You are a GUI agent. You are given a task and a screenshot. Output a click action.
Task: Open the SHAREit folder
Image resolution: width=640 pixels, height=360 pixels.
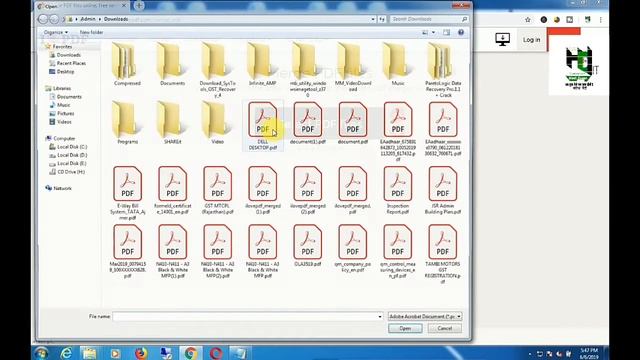pyautogui.click(x=172, y=123)
